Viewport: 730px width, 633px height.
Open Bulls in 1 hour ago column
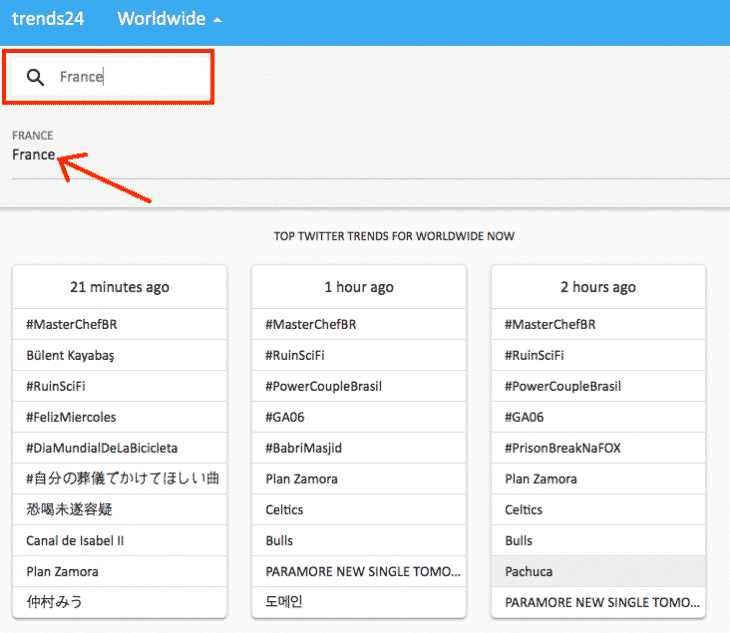coord(279,540)
